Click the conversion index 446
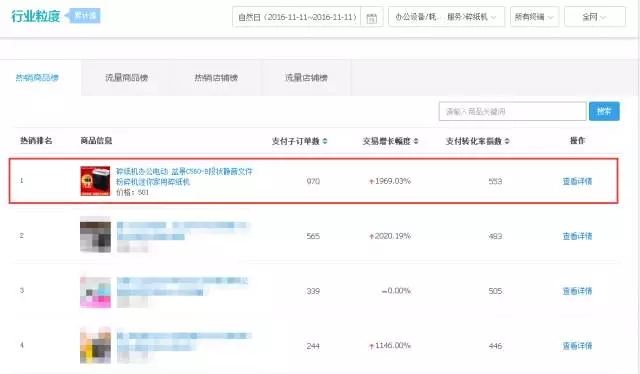Image resolution: width=640 pixels, height=374 pixels. click(x=495, y=346)
